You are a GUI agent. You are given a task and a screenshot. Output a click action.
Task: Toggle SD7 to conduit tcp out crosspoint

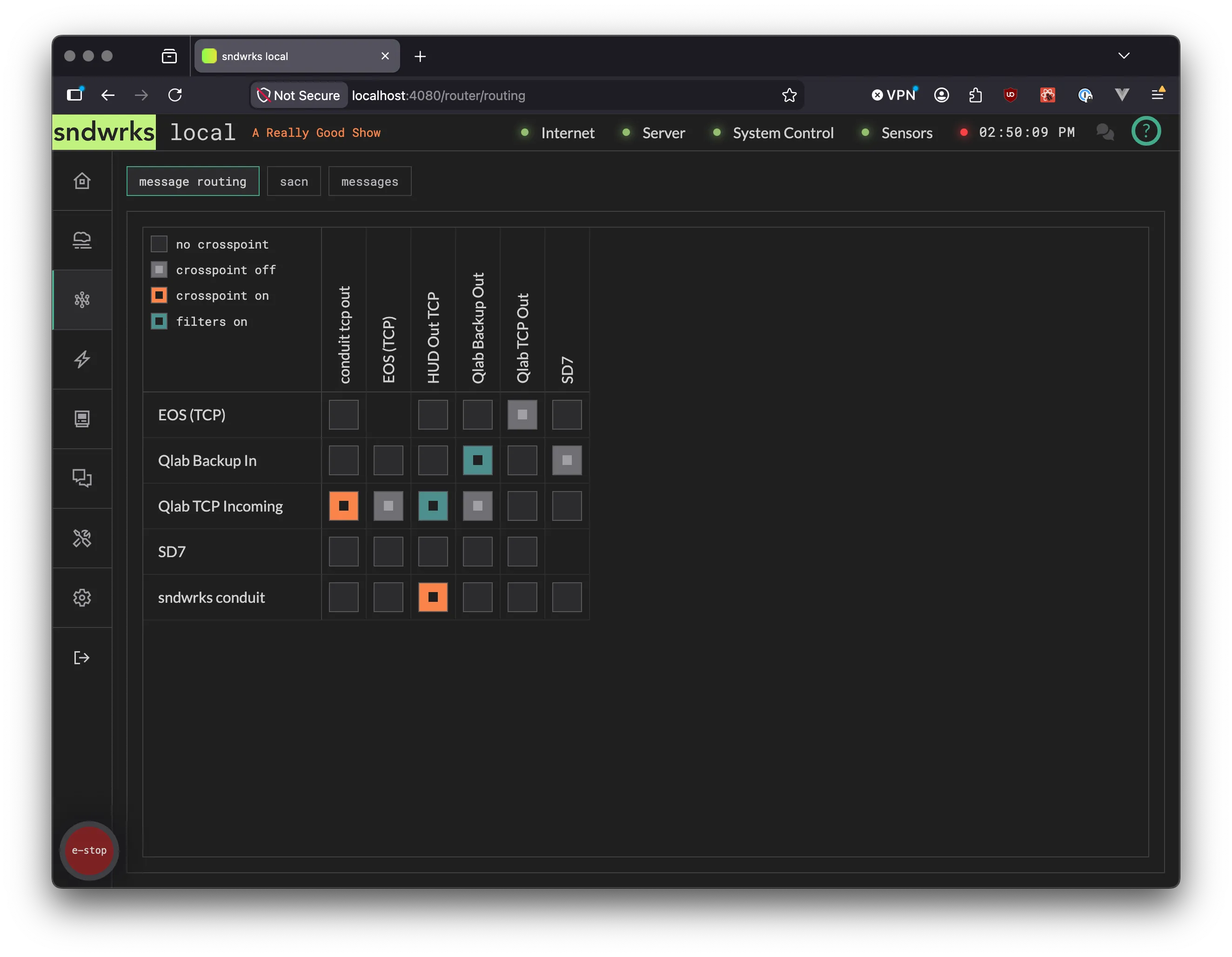343,551
